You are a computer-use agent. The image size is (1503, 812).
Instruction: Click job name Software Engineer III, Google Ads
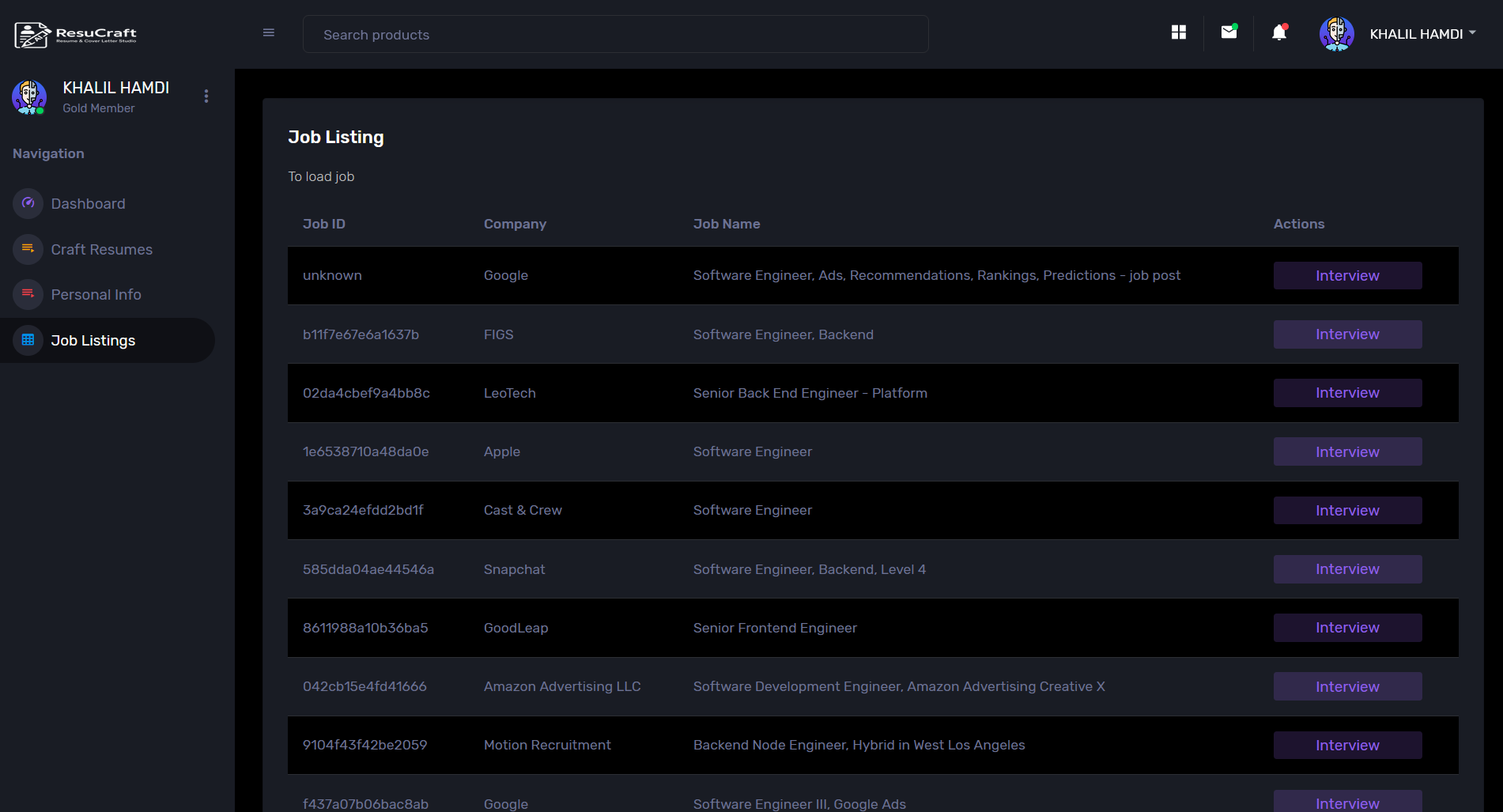coord(799,803)
